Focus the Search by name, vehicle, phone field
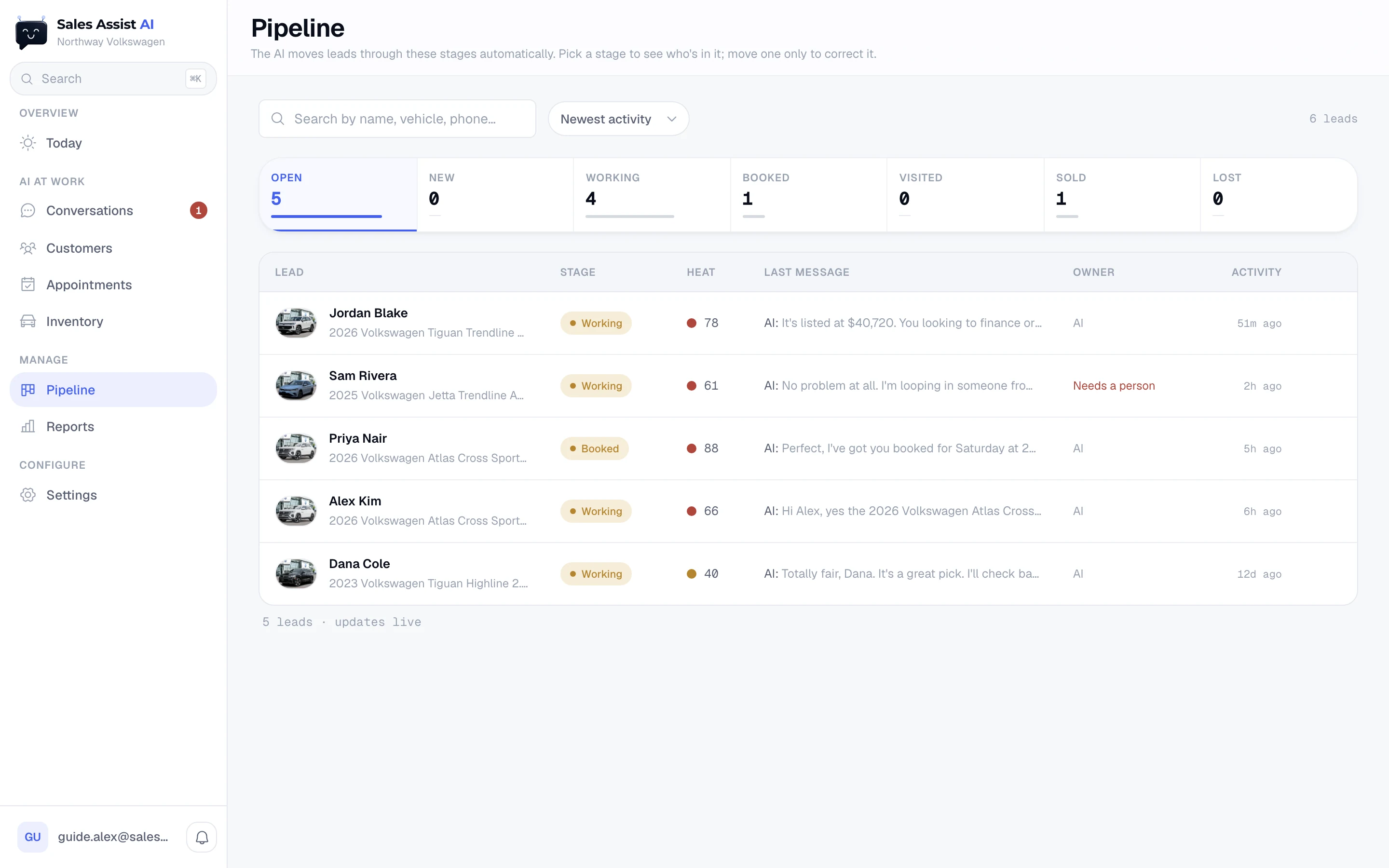The image size is (1389, 868). [397, 119]
